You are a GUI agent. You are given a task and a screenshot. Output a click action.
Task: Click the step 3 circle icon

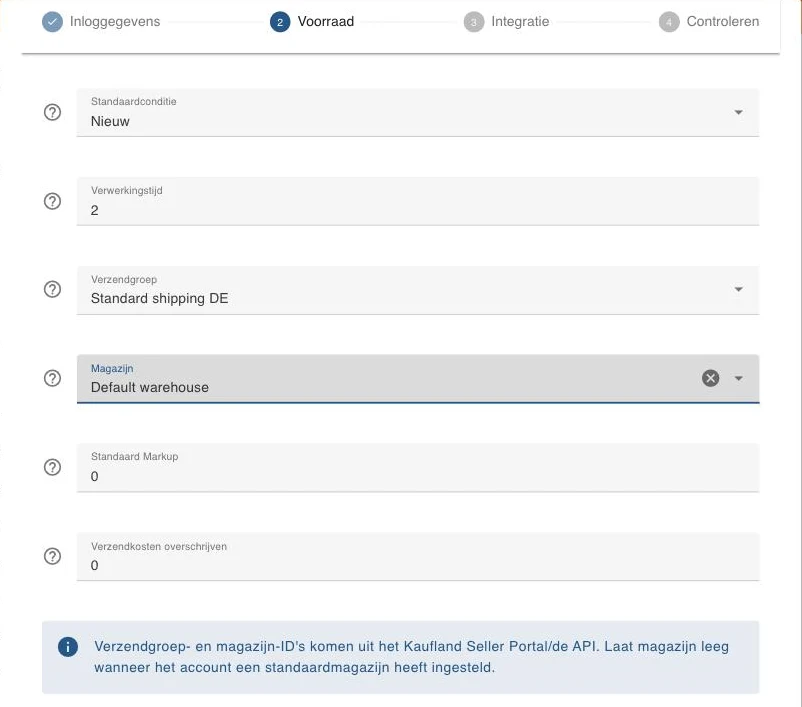coord(474,21)
